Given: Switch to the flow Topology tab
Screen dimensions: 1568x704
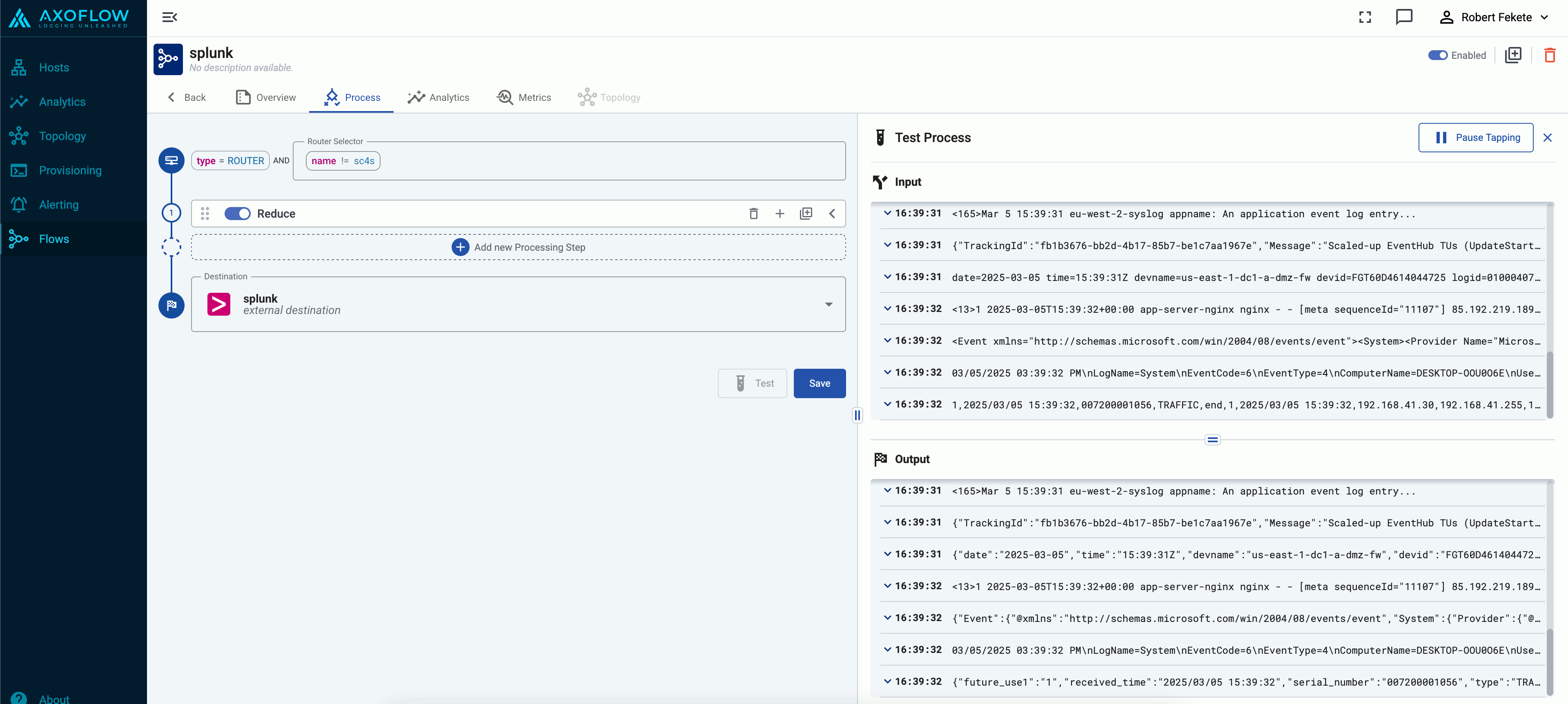Looking at the screenshot, I should point(609,97).
